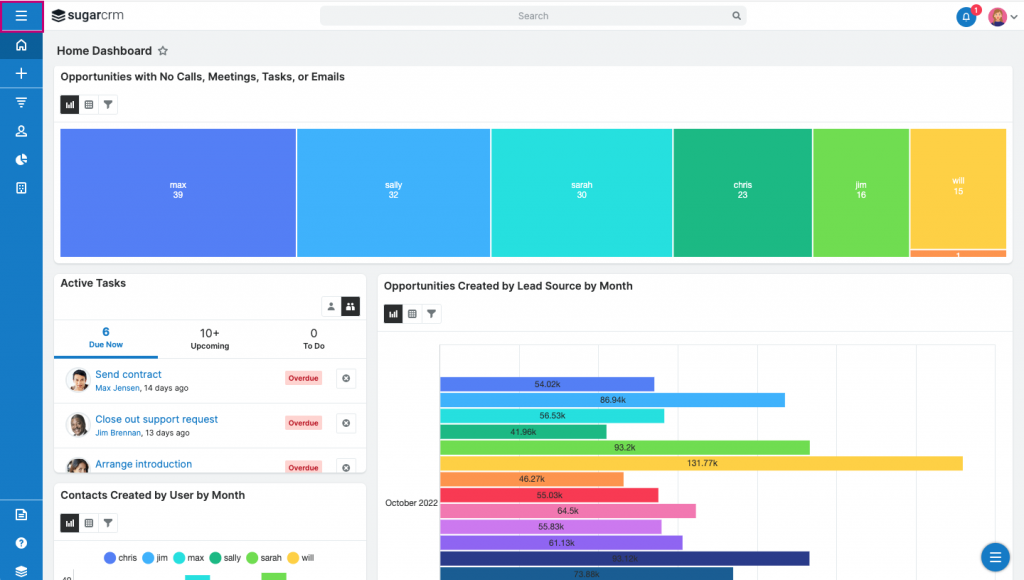
Task: Toggle Active Tasks to single-user view
Action: pyautogui.click(x=331, y=306)
